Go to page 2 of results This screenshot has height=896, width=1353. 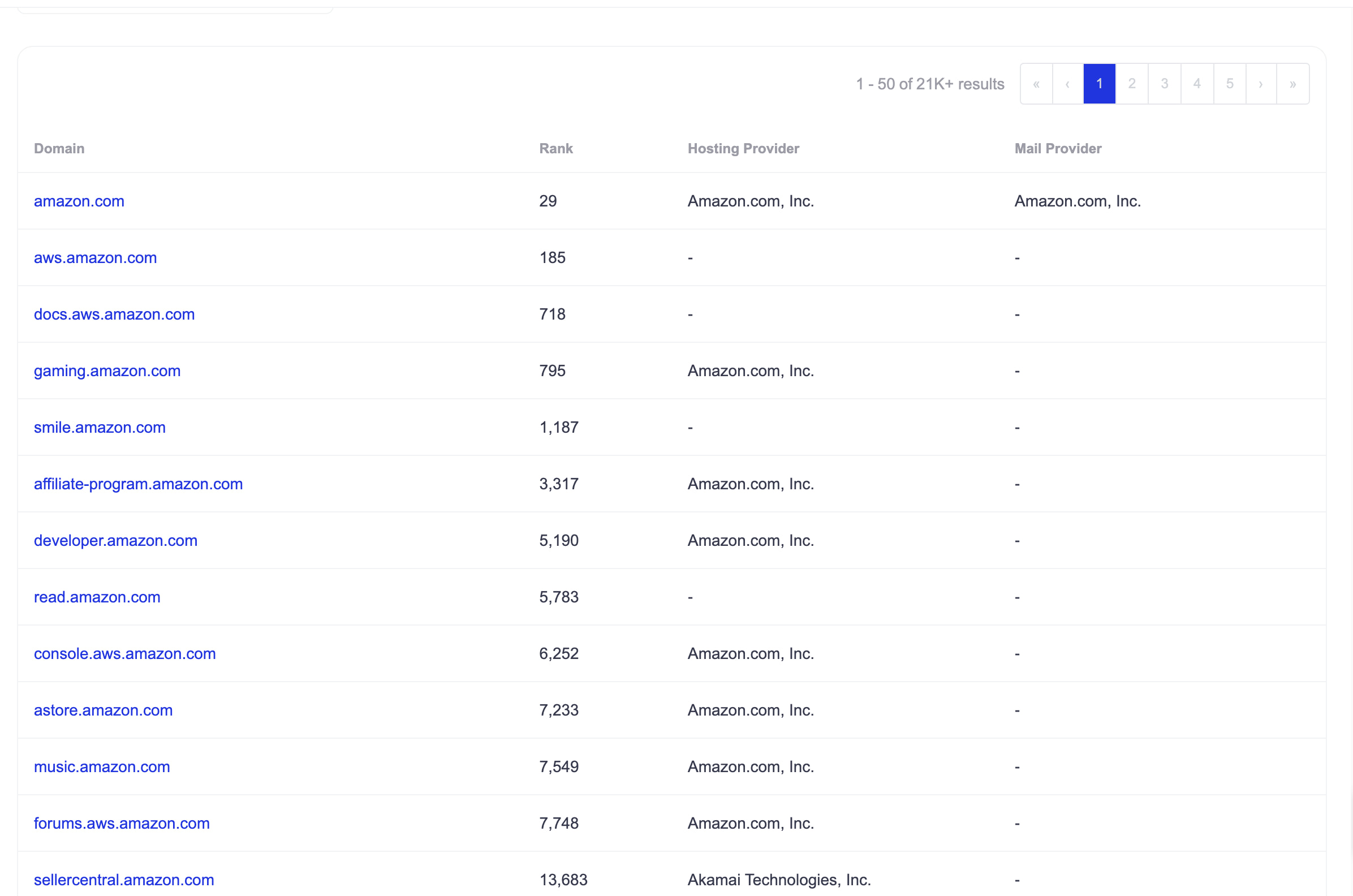pos(1131,84)
